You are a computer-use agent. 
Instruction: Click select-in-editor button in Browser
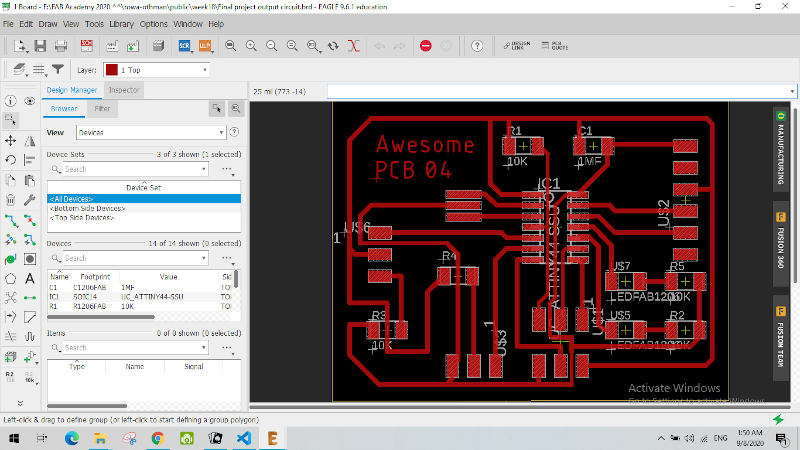[x=217, y=109]
